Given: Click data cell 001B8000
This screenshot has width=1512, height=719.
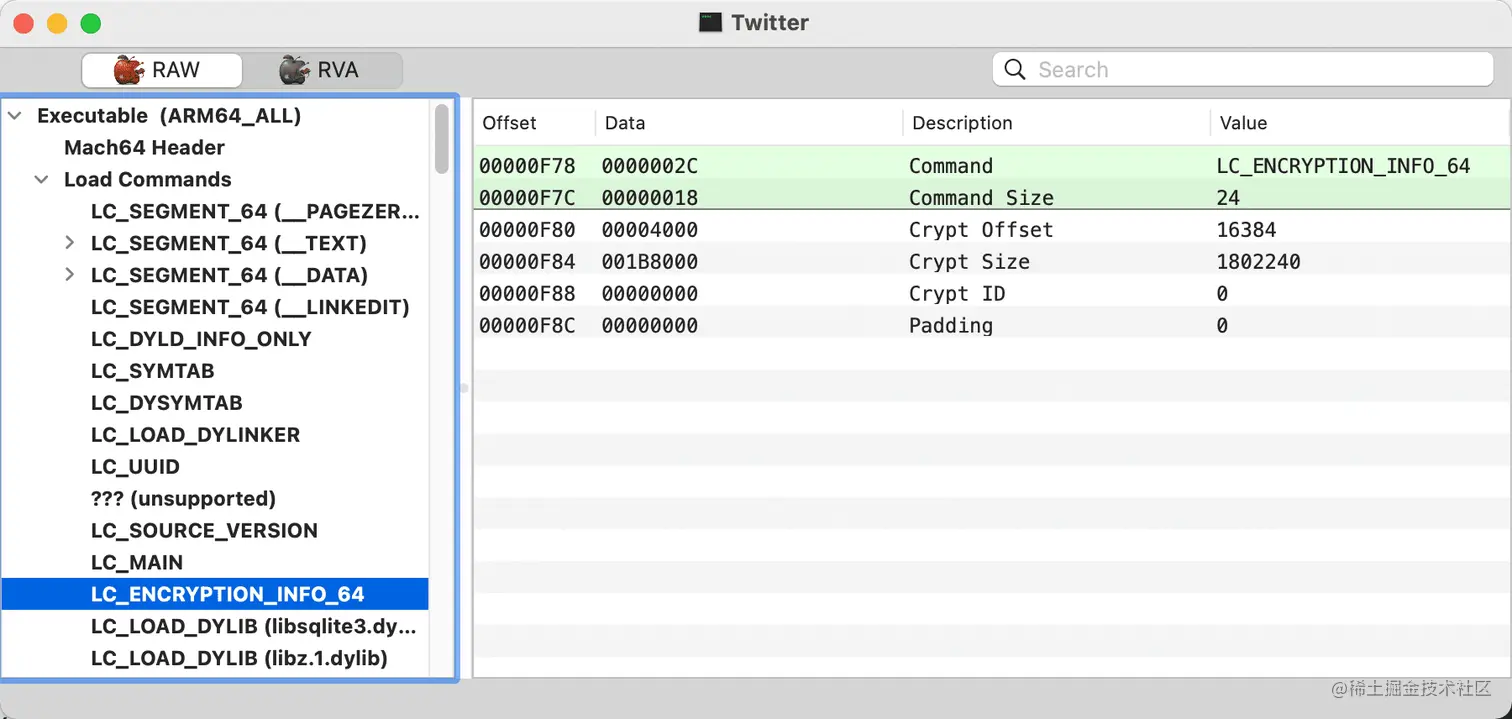Looking at the screenshot, I should tap(649, 262).
